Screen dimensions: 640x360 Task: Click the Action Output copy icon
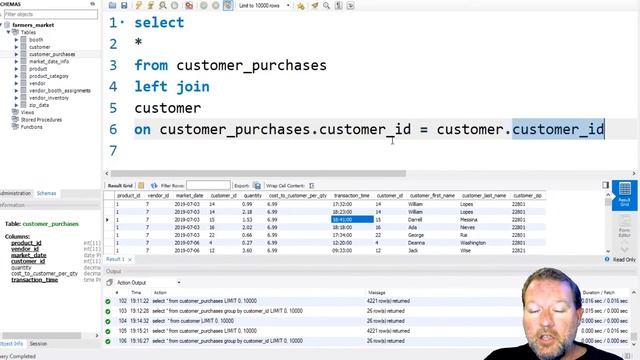tap(109, 282)
